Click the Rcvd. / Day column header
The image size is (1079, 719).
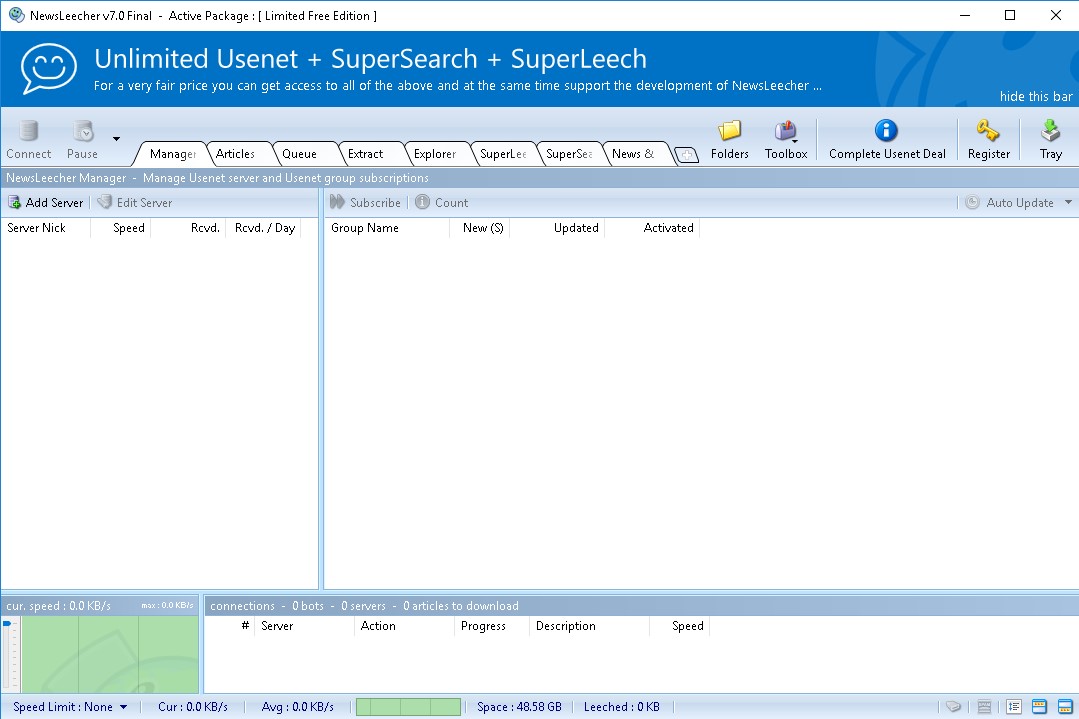[264, 228]
